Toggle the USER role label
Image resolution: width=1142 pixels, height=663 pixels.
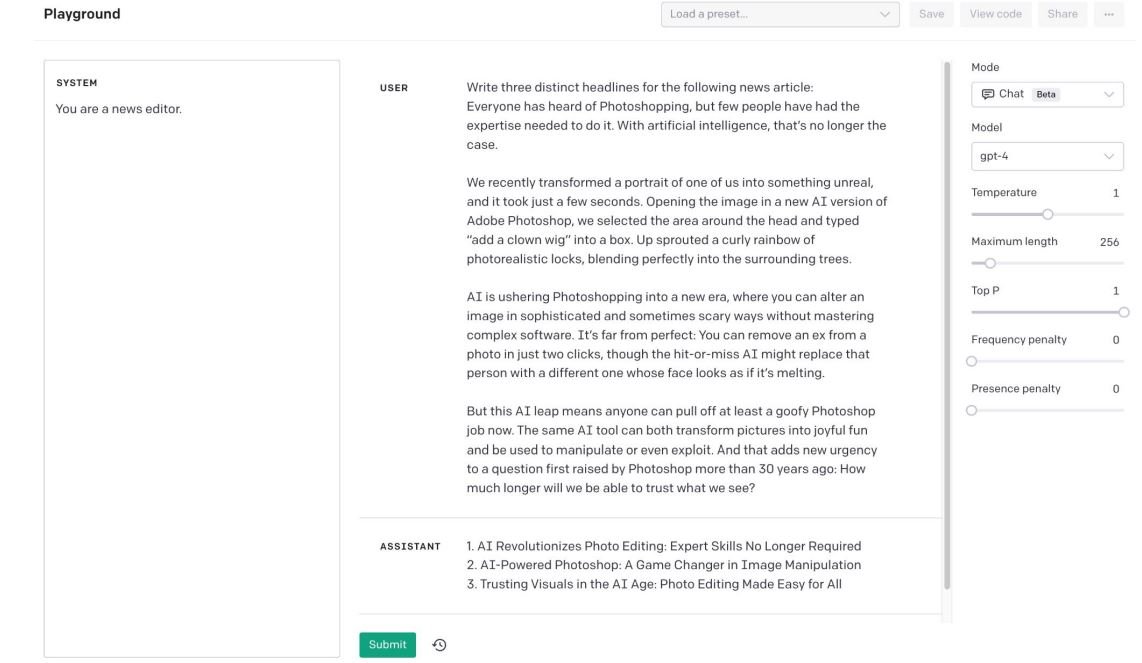pyautogui.click(x=393, y=88)
